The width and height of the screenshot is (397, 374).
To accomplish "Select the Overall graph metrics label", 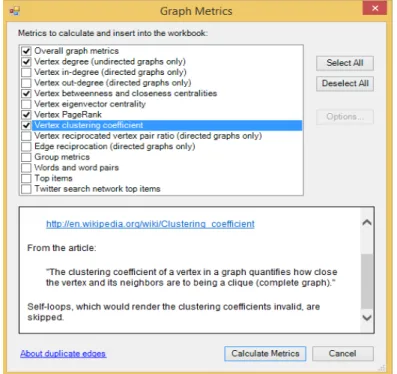I will 76,51.
